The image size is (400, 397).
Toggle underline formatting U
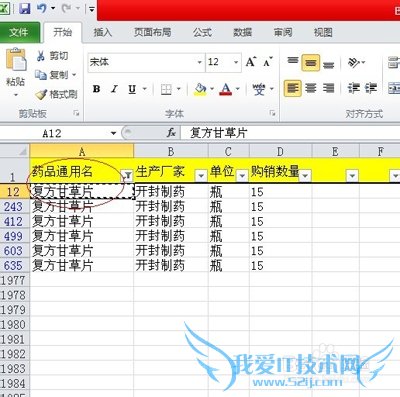click(132, 89)
